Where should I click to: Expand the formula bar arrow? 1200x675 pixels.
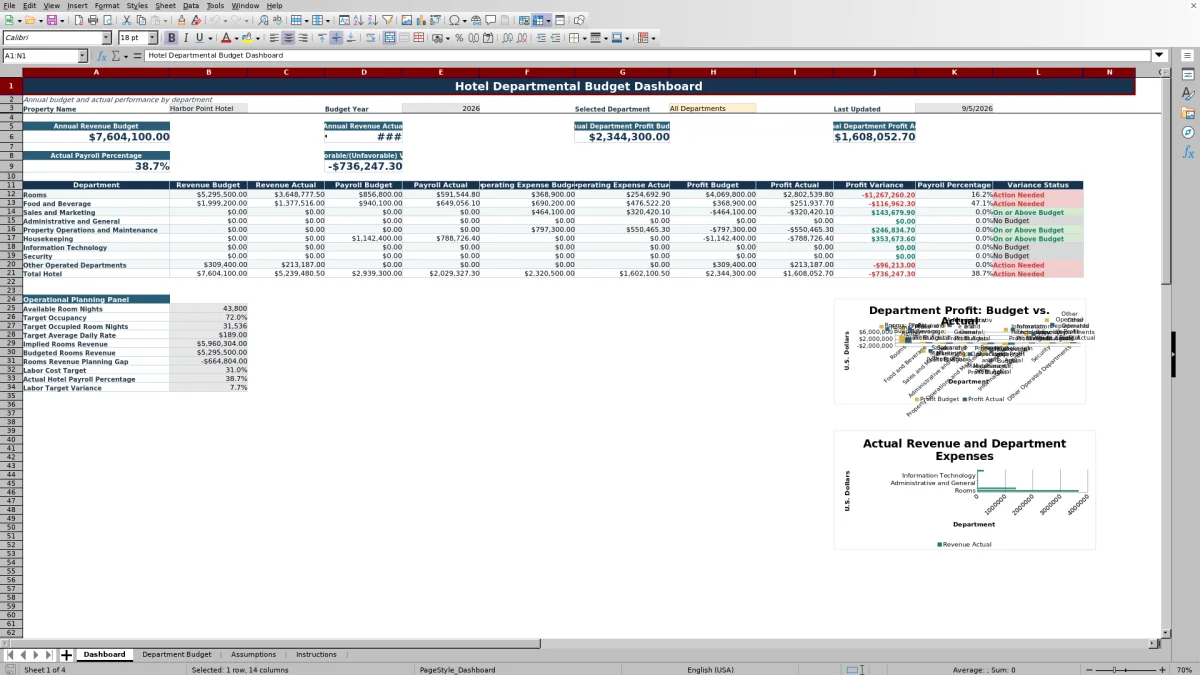coord(1159,56)
